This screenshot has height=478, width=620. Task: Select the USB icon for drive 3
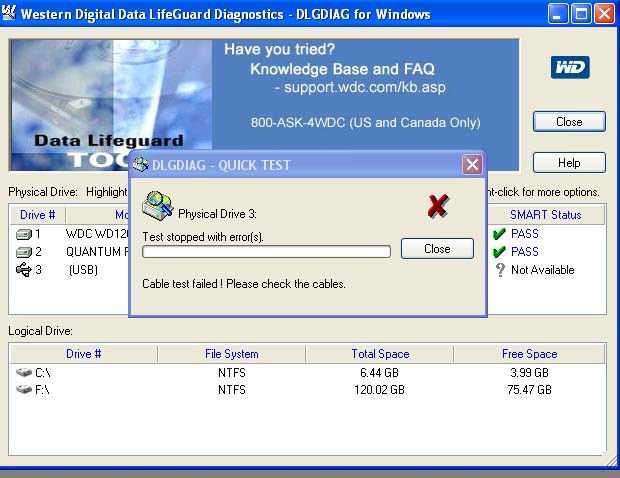point(24,270)
